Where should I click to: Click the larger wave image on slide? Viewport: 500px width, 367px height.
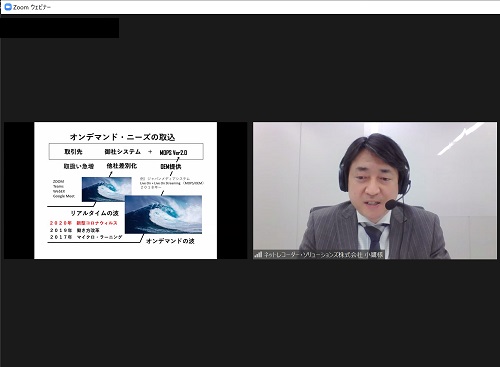coord(163,214)
